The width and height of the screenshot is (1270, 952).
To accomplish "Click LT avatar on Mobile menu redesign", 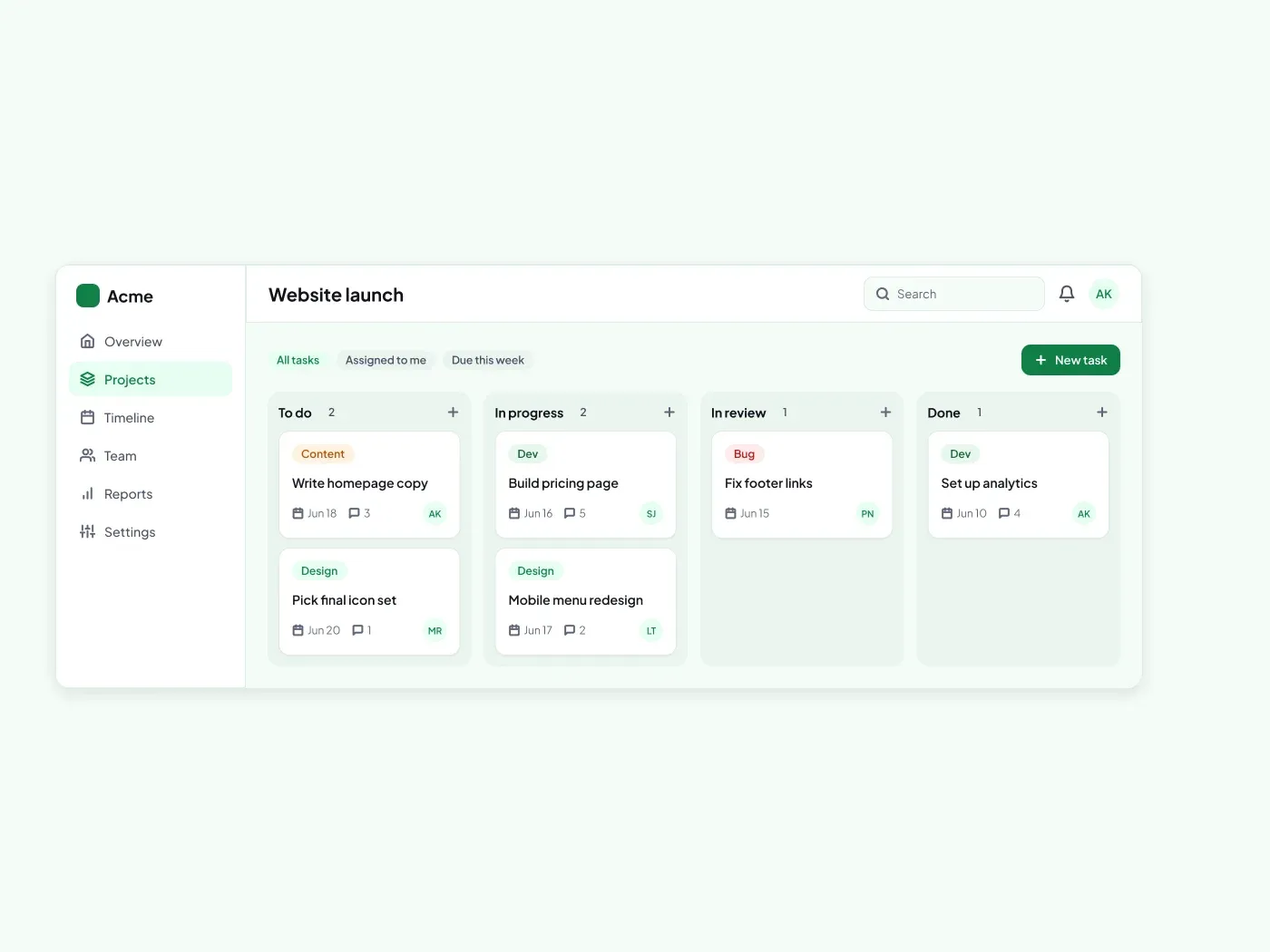I will [651, 631].
